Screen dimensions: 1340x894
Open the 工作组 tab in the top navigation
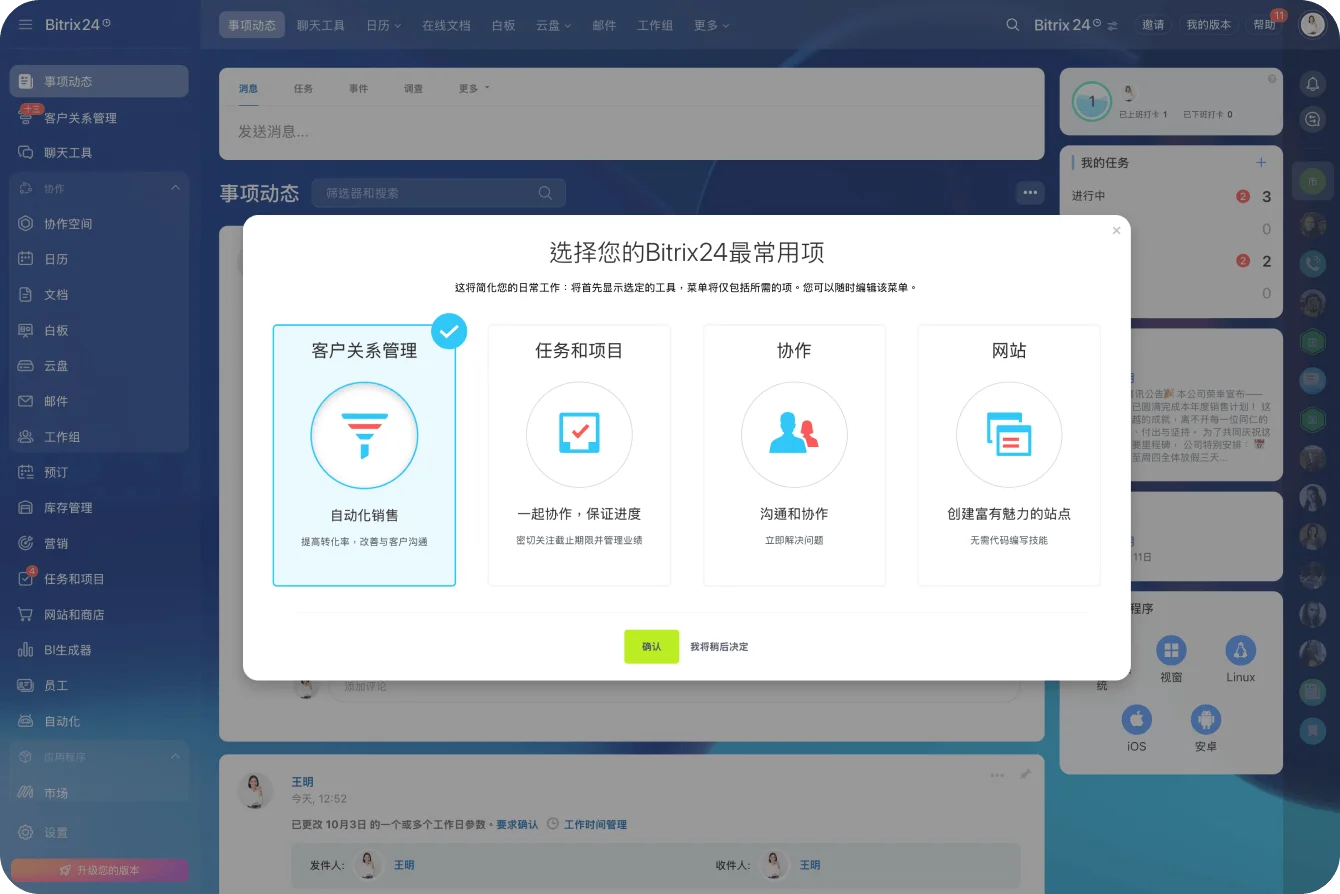point(655,26)
